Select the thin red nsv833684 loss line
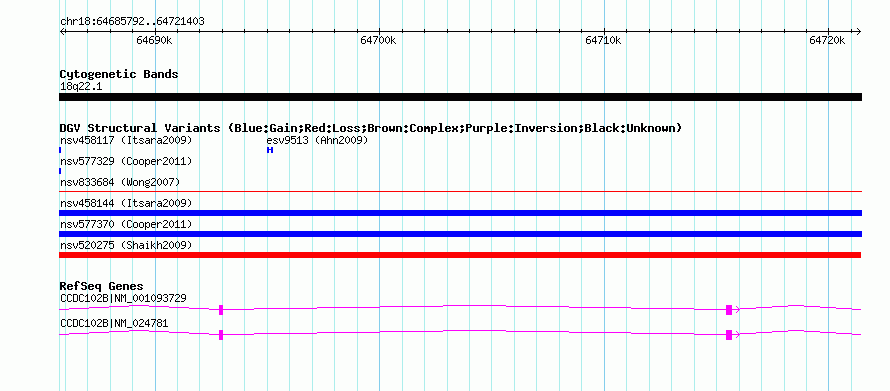The image size is (890, 391). (x=460, y=192)
